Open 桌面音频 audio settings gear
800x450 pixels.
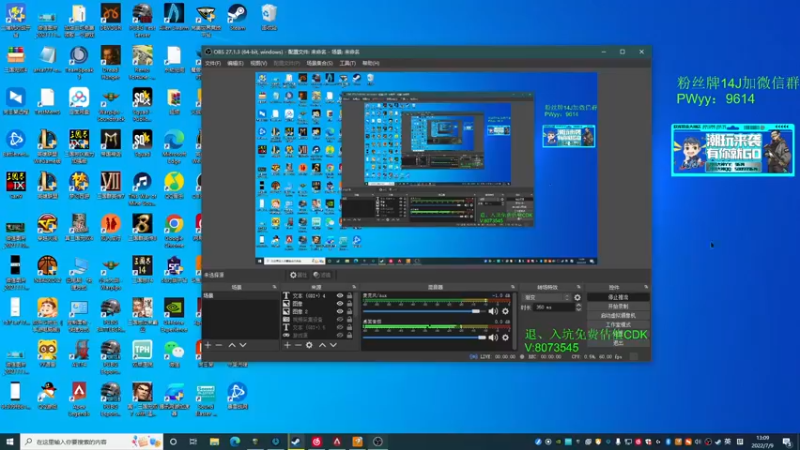pos(505,337)
